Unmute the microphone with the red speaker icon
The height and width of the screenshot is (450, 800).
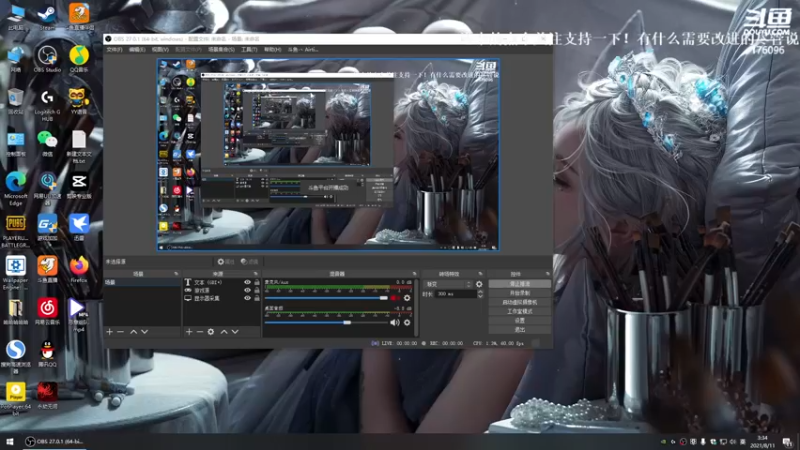[x=395, y=298]
